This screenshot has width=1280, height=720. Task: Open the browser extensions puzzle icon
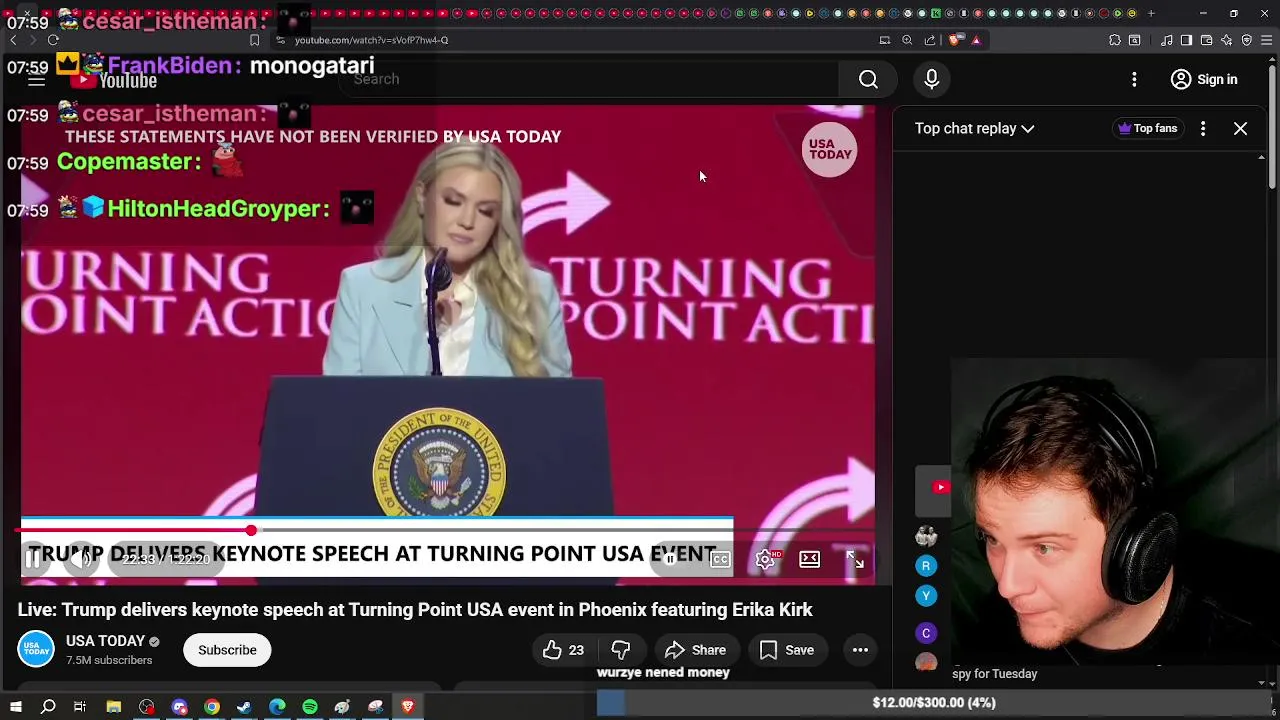click(1115, 40)
